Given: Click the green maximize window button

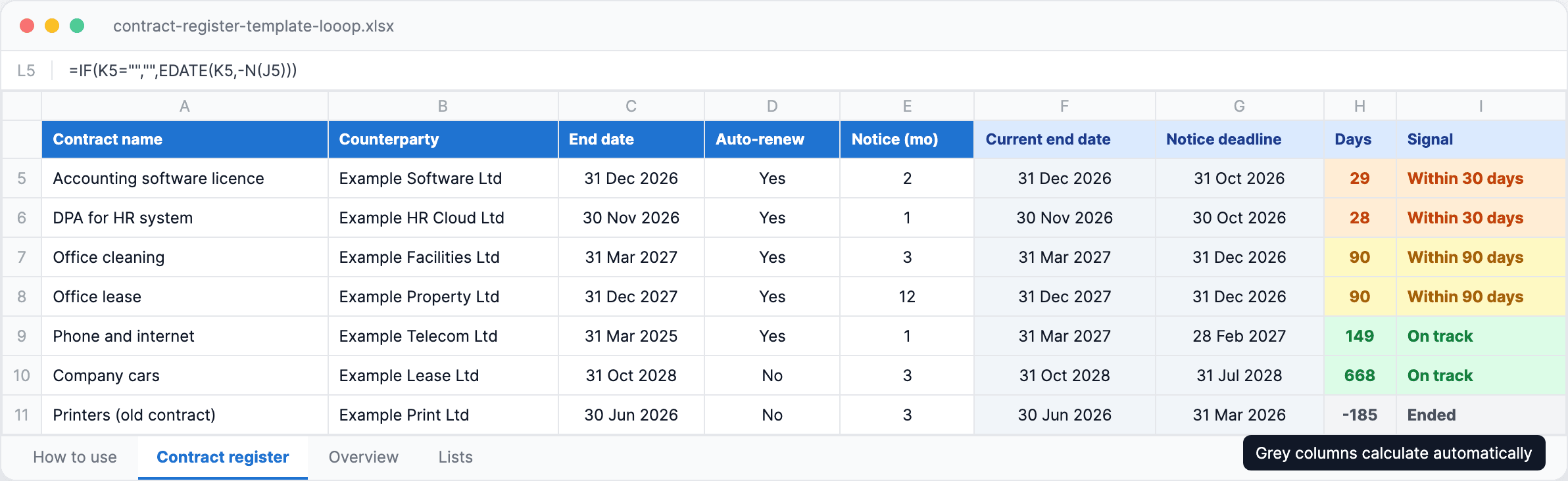Looking at the screenshot, I should coord(77,26).
